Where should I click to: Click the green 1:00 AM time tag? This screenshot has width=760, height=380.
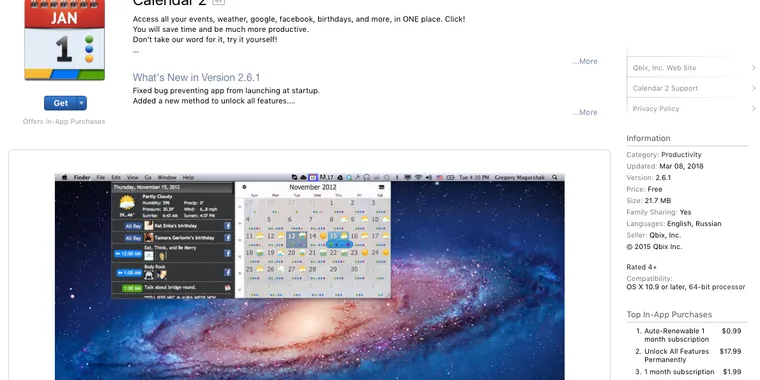[x=131, y=288]
